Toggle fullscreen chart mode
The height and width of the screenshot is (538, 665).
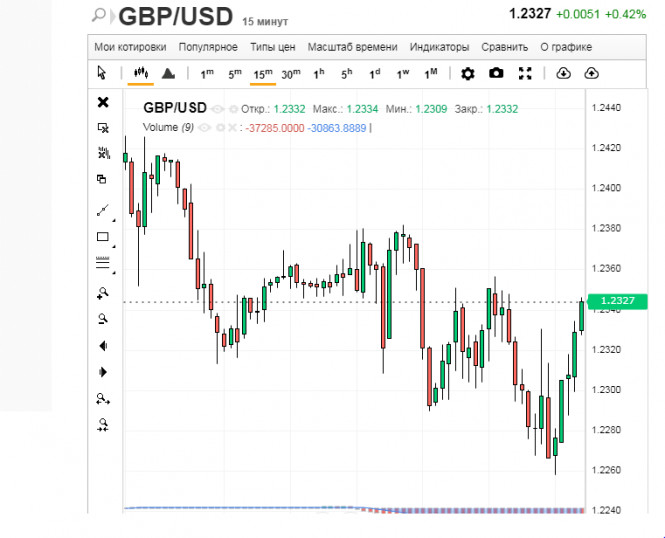pos(525,73)
